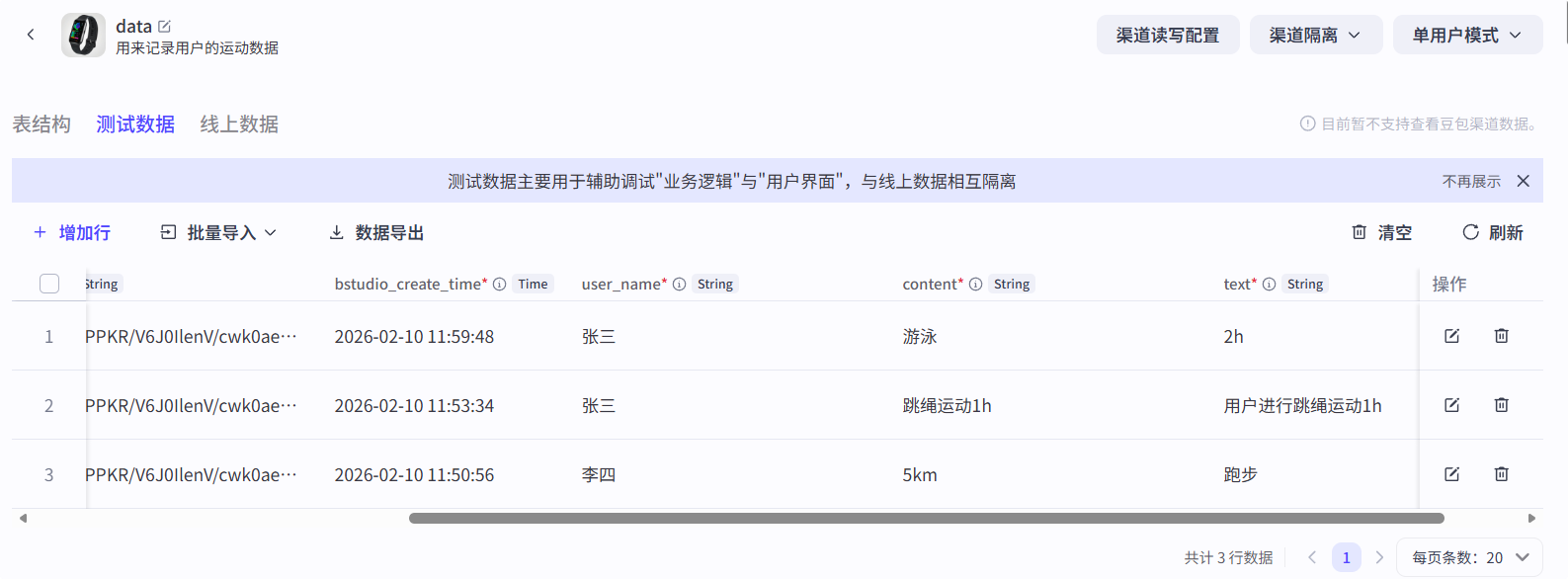Click the 李四 user name cell
Viewport: 1568px width, 579px height.
[x=599, y=475]
